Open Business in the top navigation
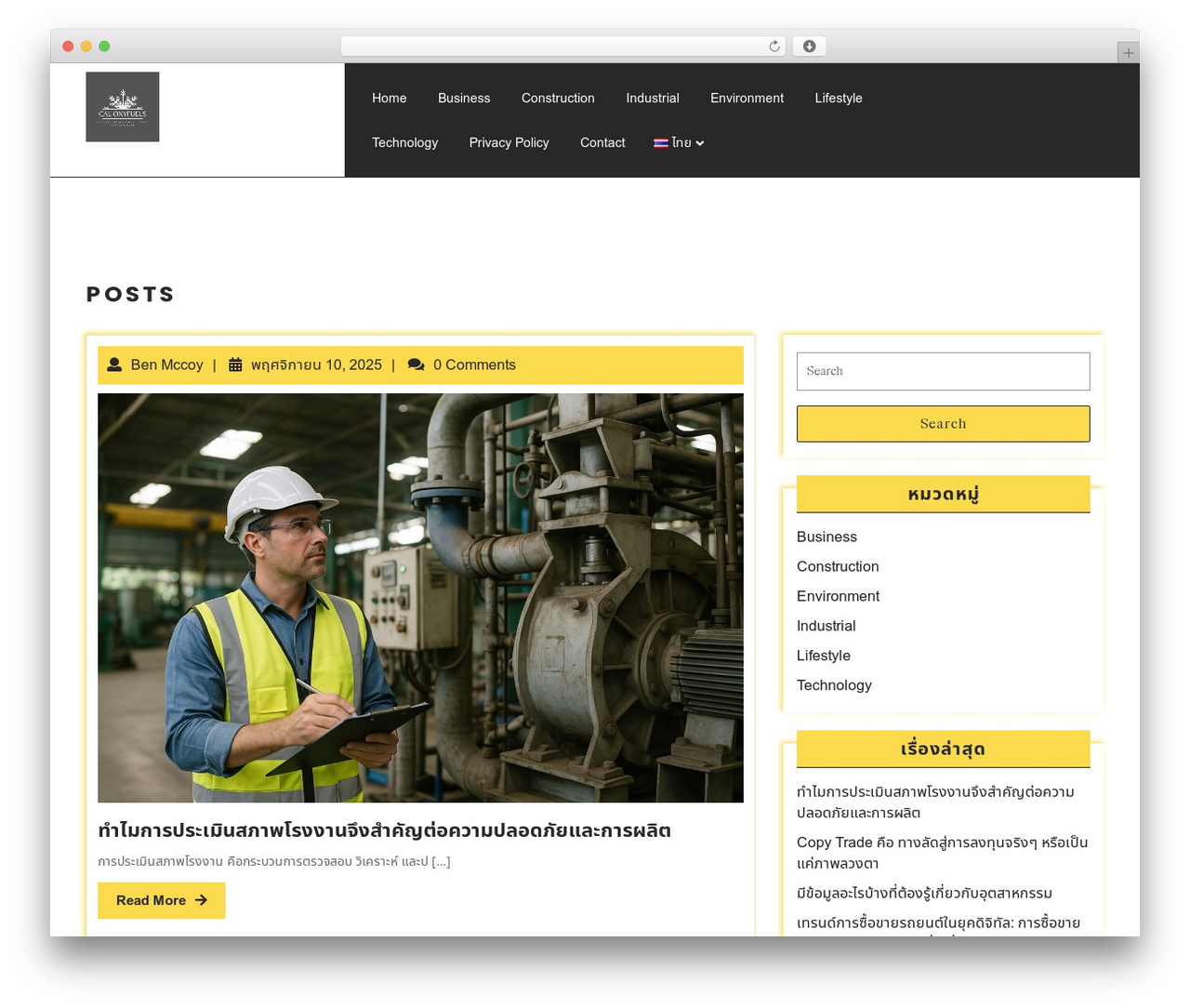This screenshot has height=1008, width=1190. point(464,99)
